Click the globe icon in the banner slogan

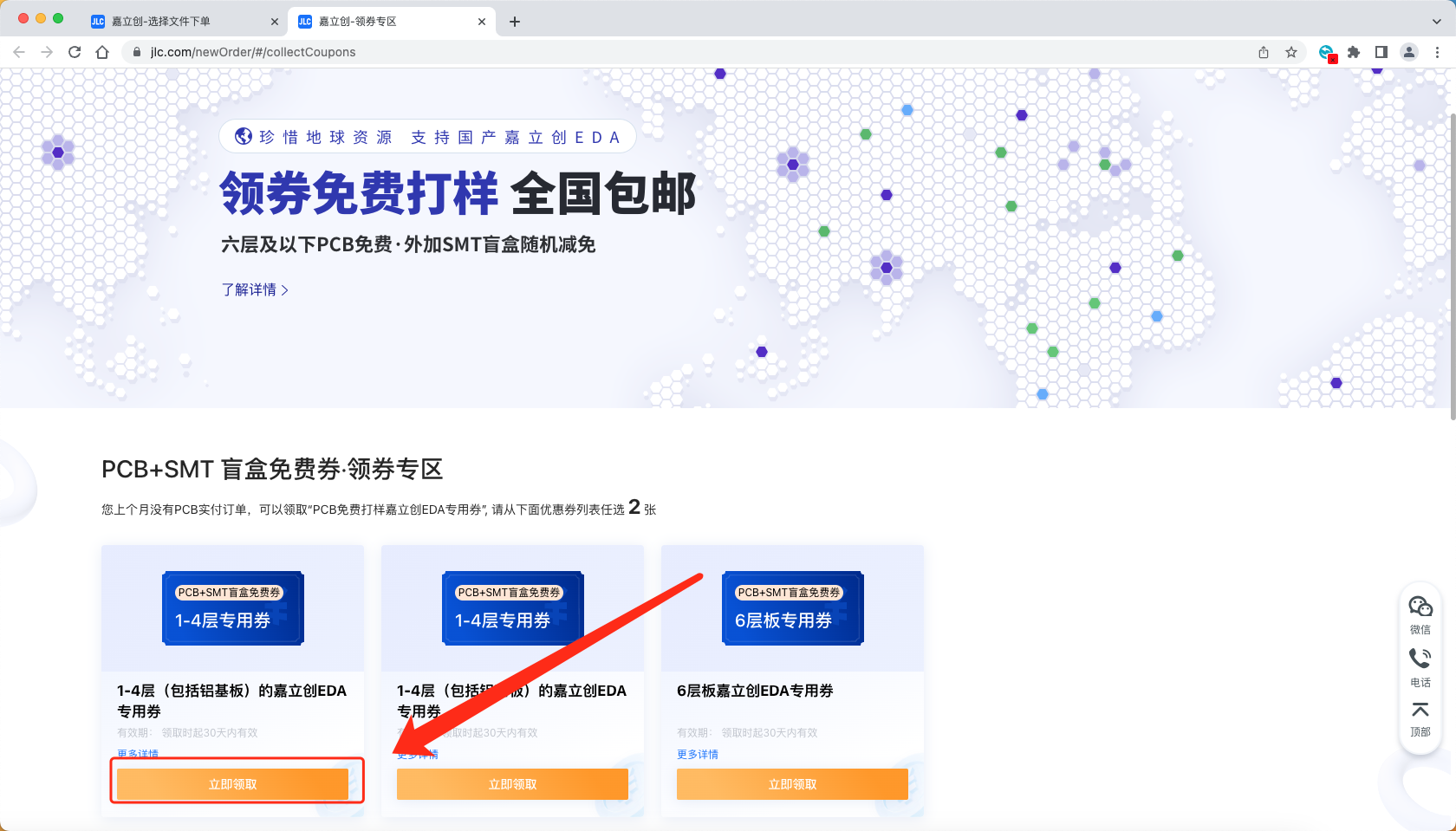click(x=244, y=136)
